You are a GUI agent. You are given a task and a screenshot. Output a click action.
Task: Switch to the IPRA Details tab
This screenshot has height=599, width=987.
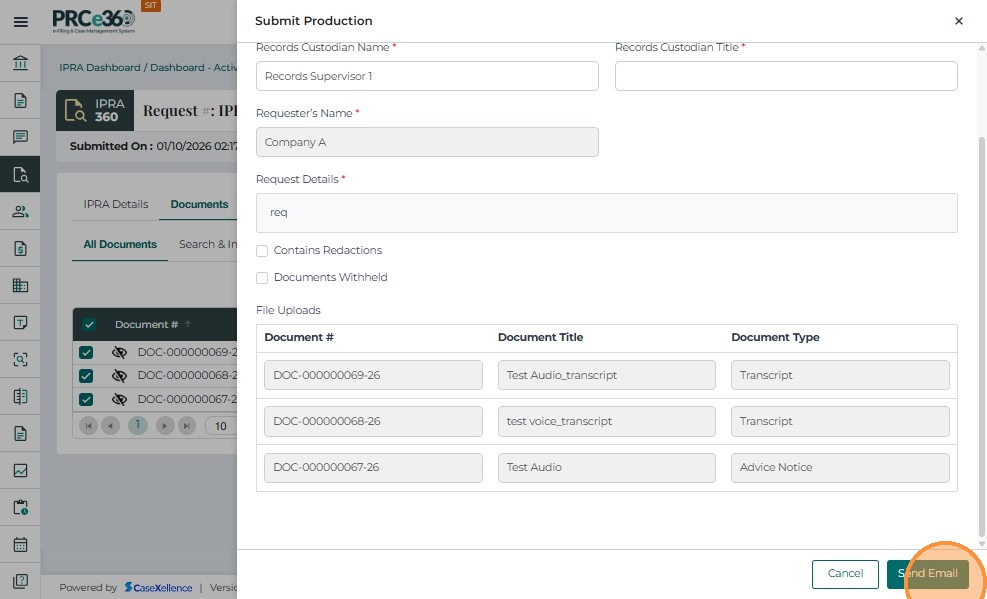[115, 204]
